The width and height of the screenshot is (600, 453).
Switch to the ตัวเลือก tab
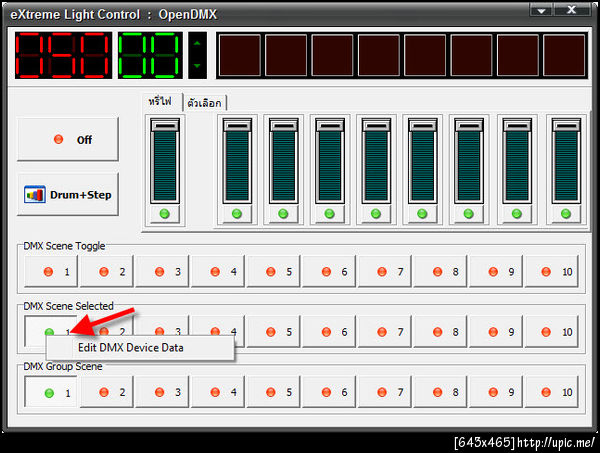[204, 103]
